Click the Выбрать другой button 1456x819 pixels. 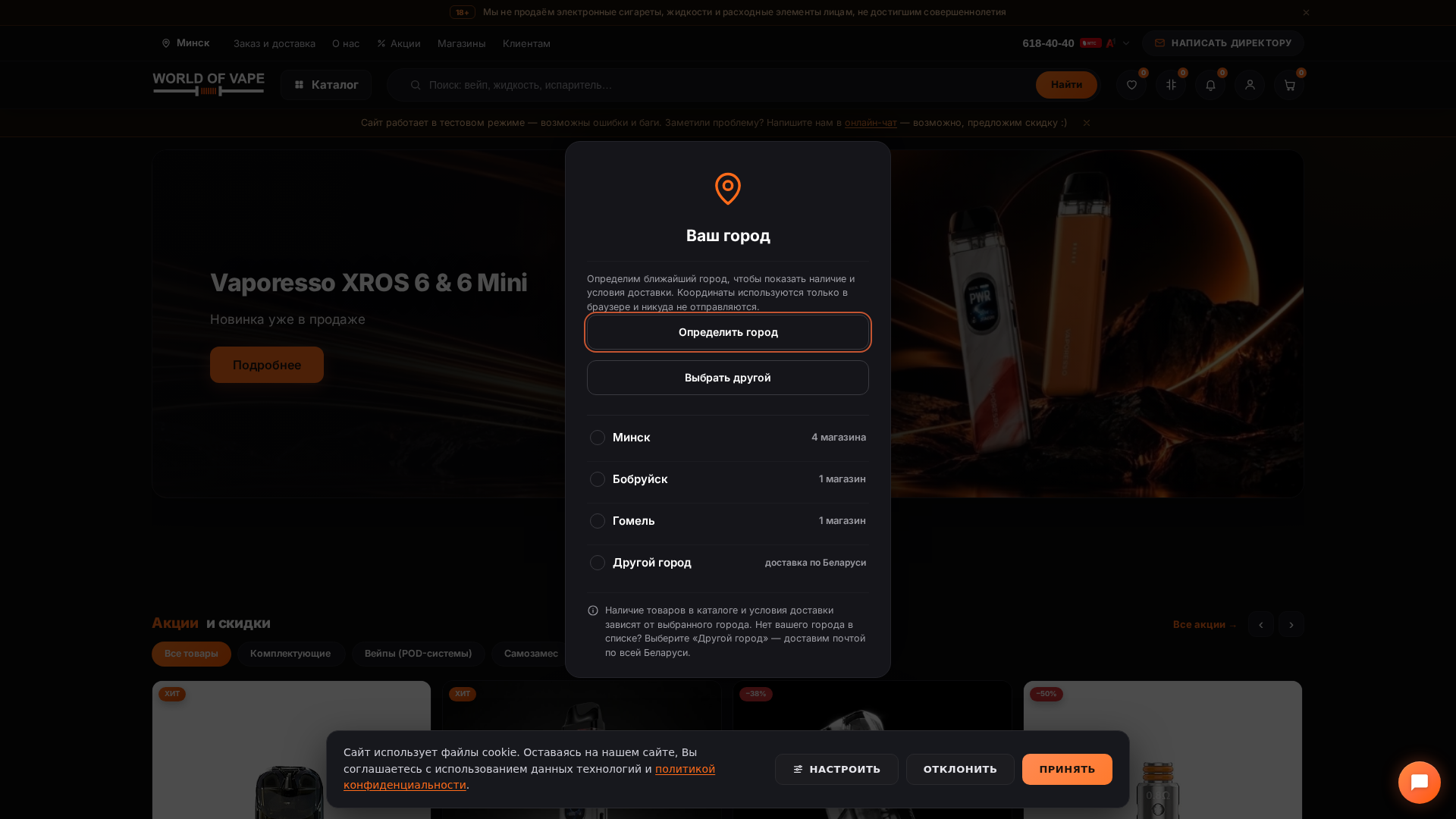pyautogui.click(x=728, y=378)
